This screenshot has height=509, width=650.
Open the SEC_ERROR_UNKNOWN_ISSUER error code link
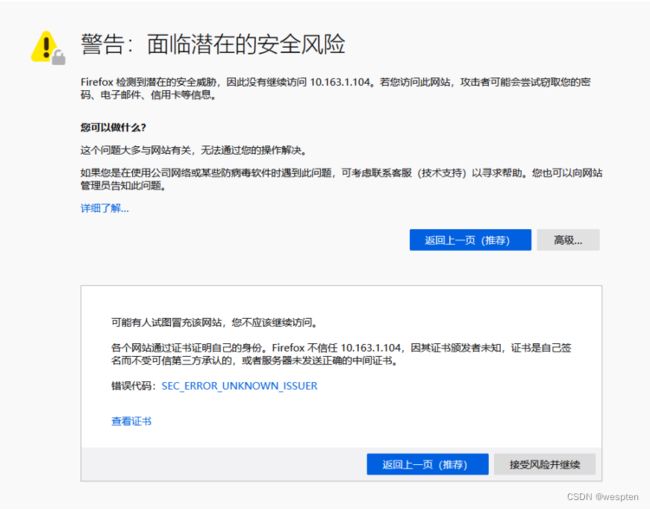click(x=239, y=386)
